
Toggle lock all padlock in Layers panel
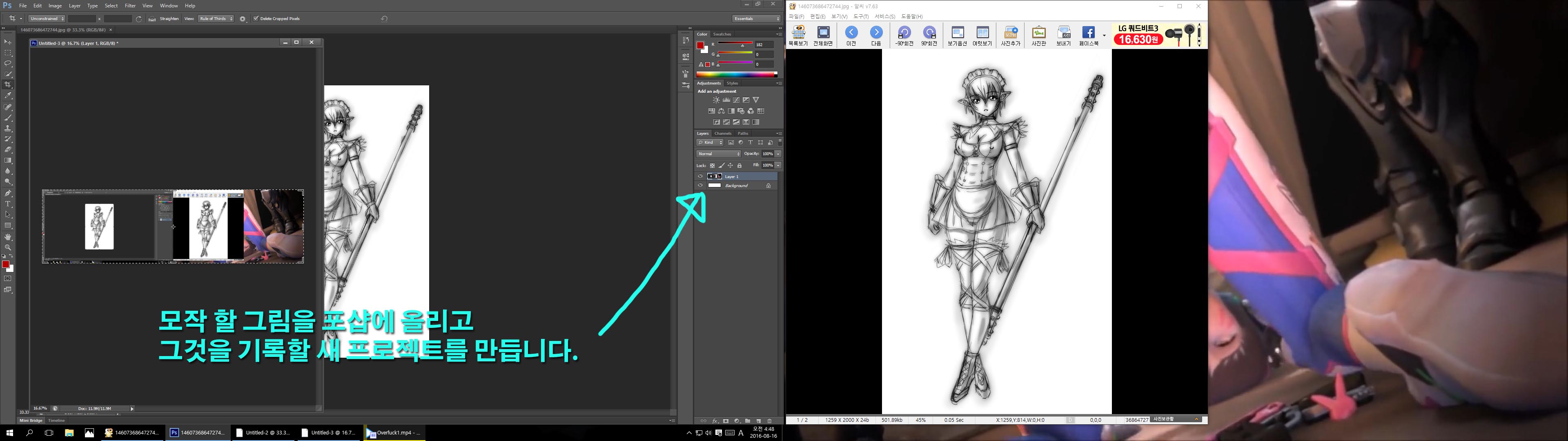pos(739,166)
